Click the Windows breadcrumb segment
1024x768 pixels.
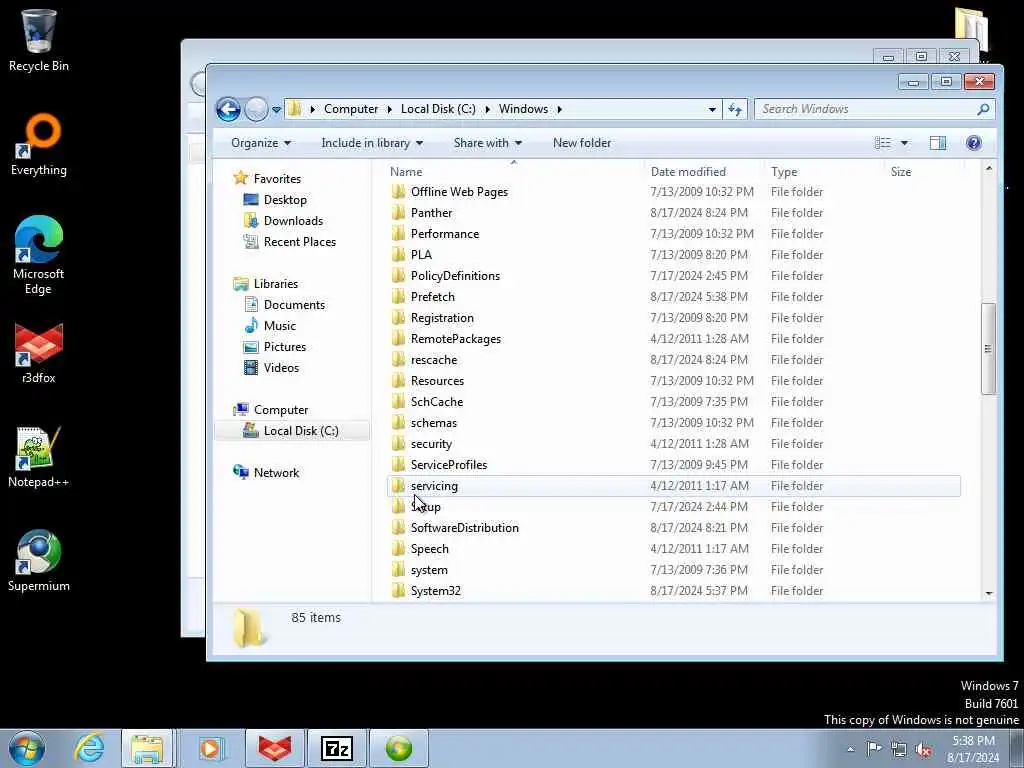pos(523,109)
